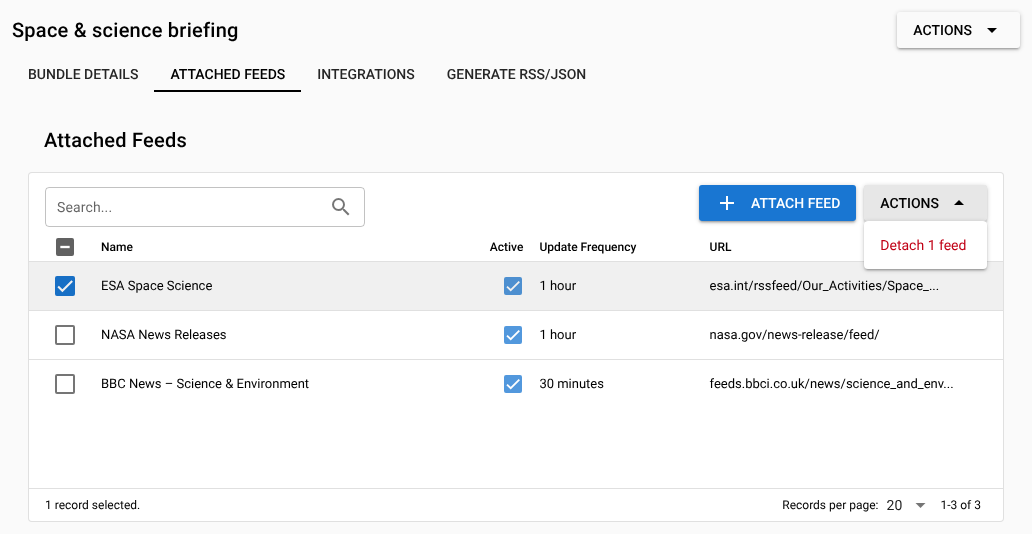Open the Records per page dropdown
The width and height of the screenshot is (1032, 534).
(x=906, y=505)
